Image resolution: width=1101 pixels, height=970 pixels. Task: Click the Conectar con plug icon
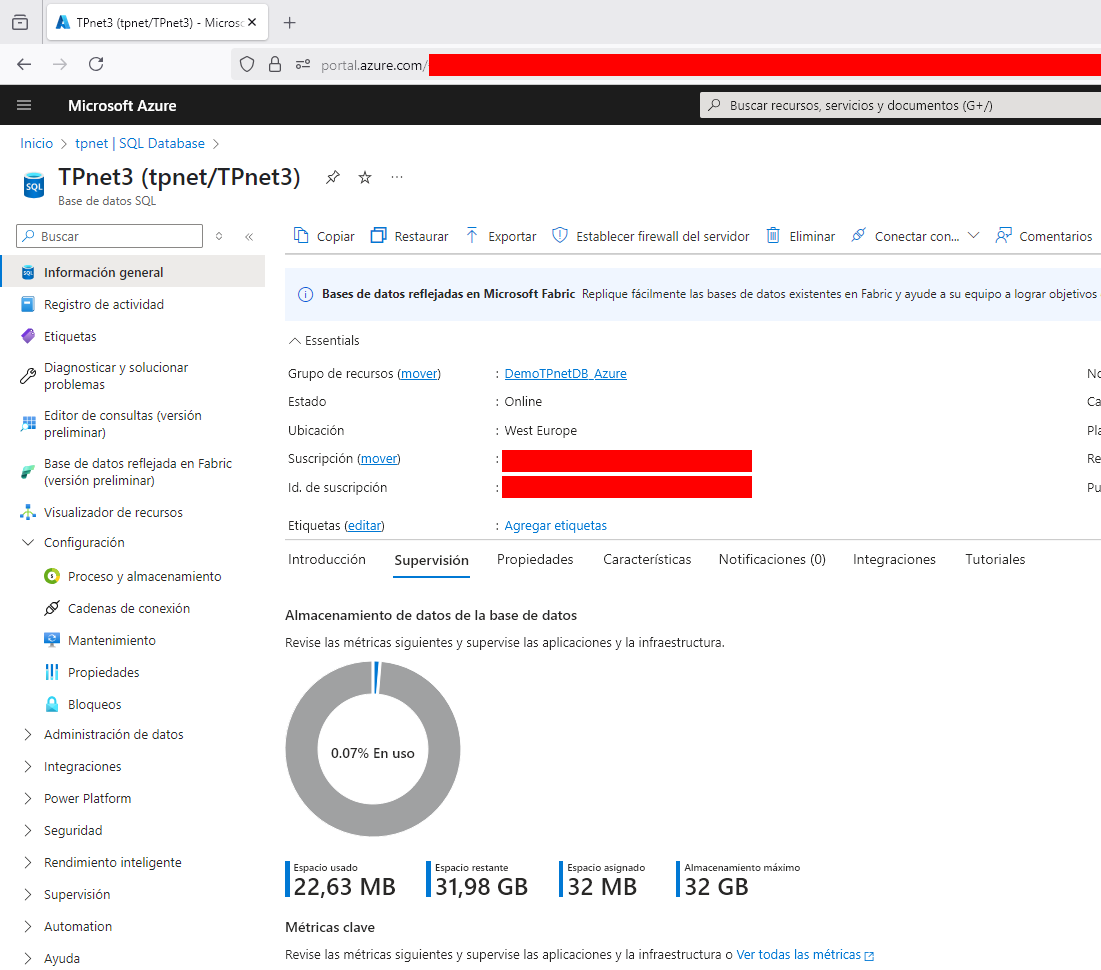pyautogui.click(x=858, y=235)
